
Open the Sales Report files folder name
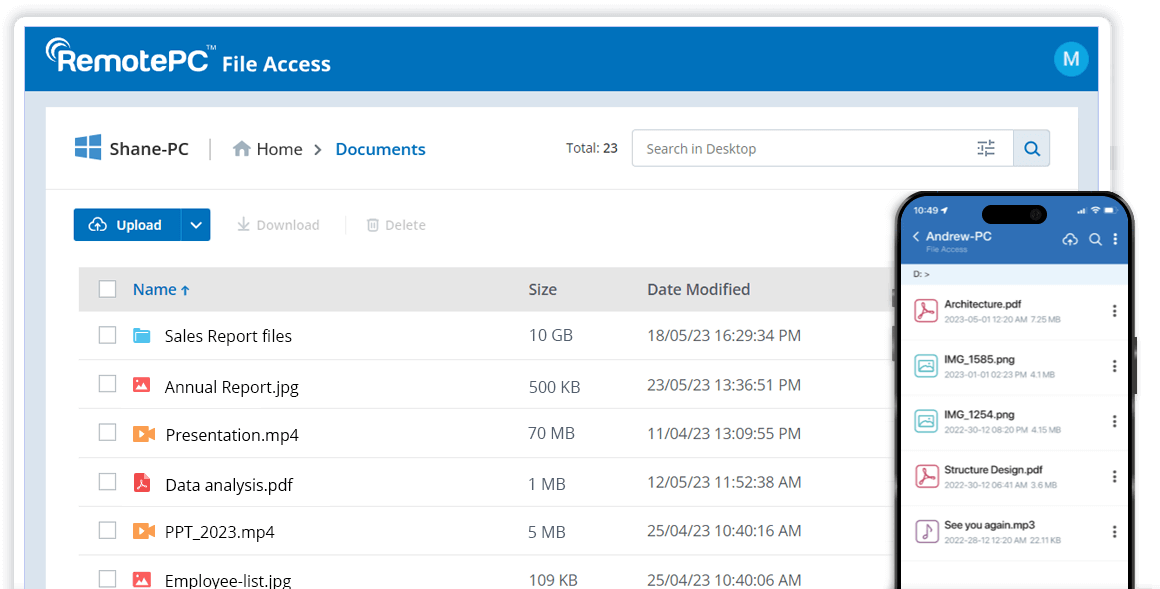click(x=228, y=336)
